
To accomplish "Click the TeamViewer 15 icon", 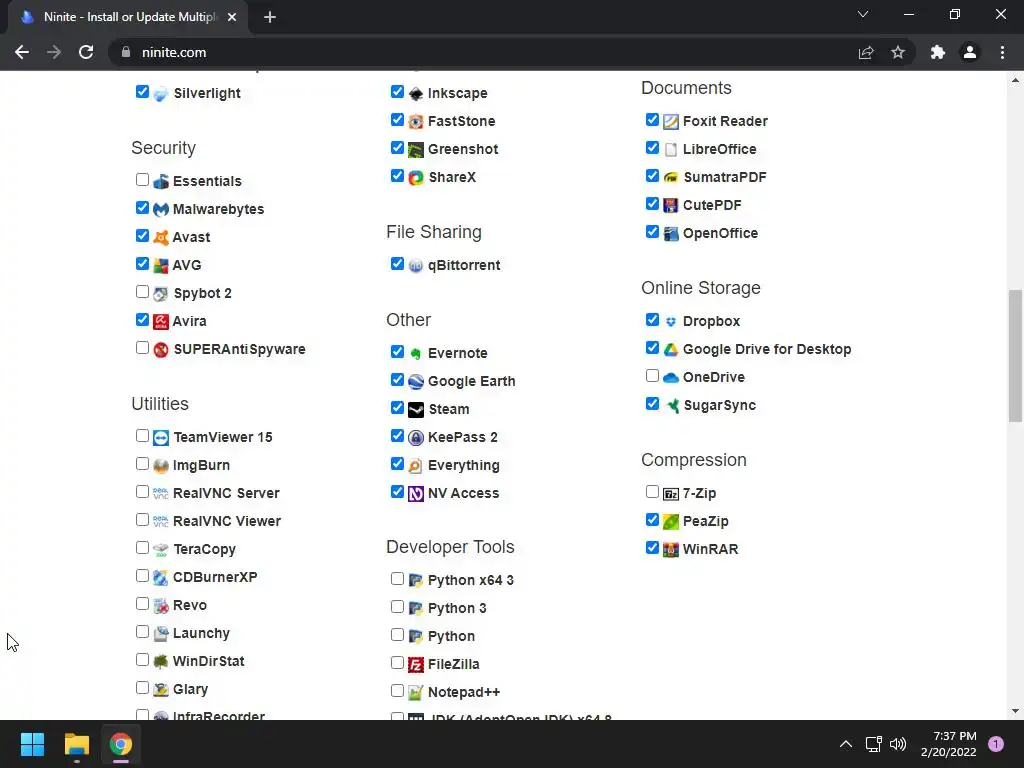I will (x=161, y=438).
